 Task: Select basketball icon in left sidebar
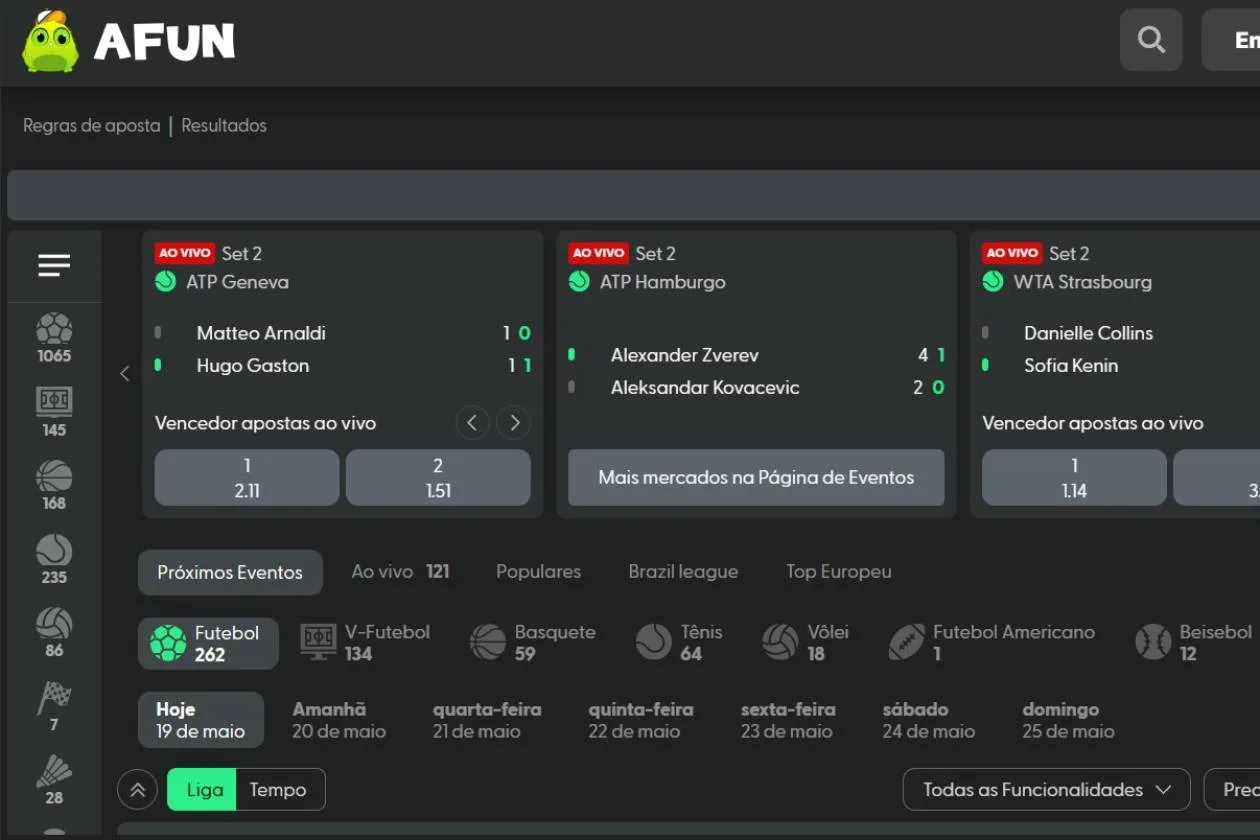click(x=54, y=477)
